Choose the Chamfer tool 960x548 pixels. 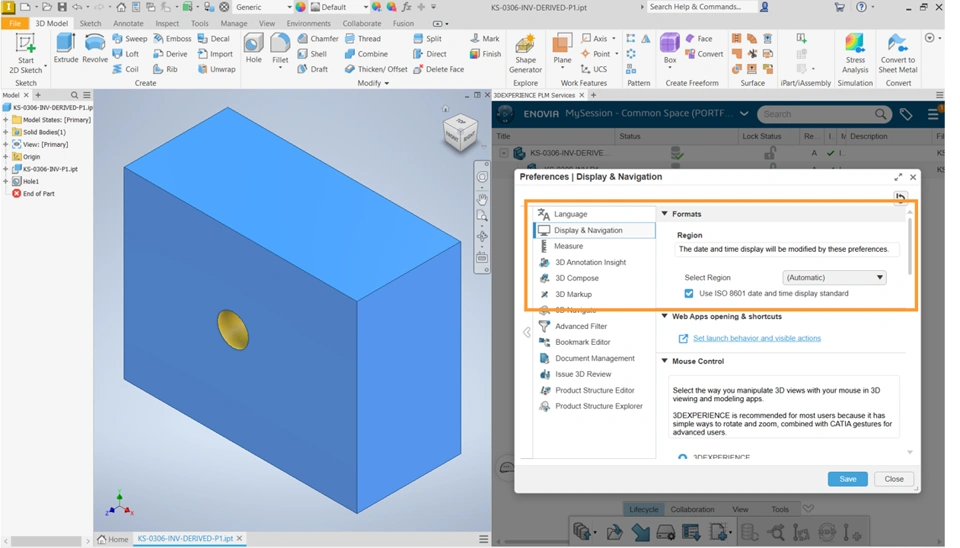(318, 39)
